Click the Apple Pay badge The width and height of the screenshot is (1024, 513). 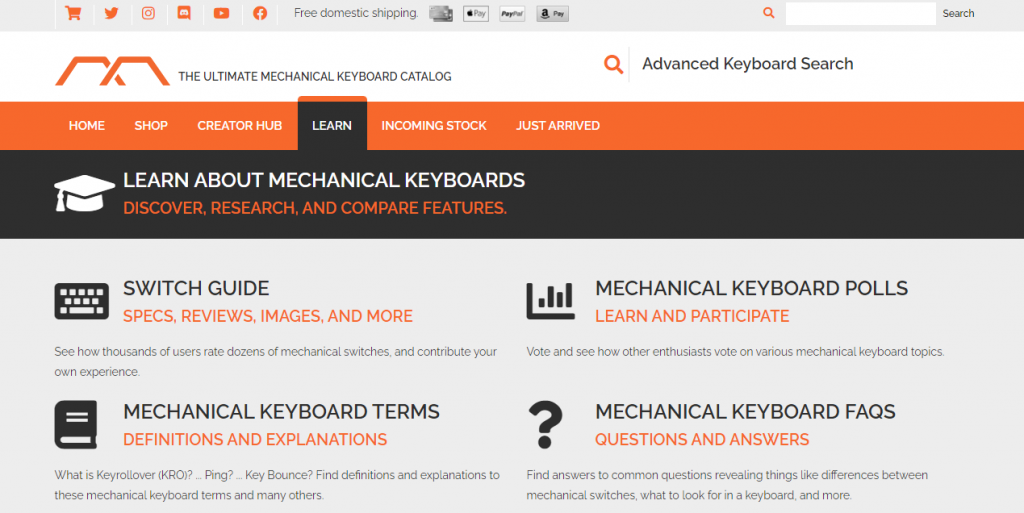pyautogui.click(x=476, y=13)
